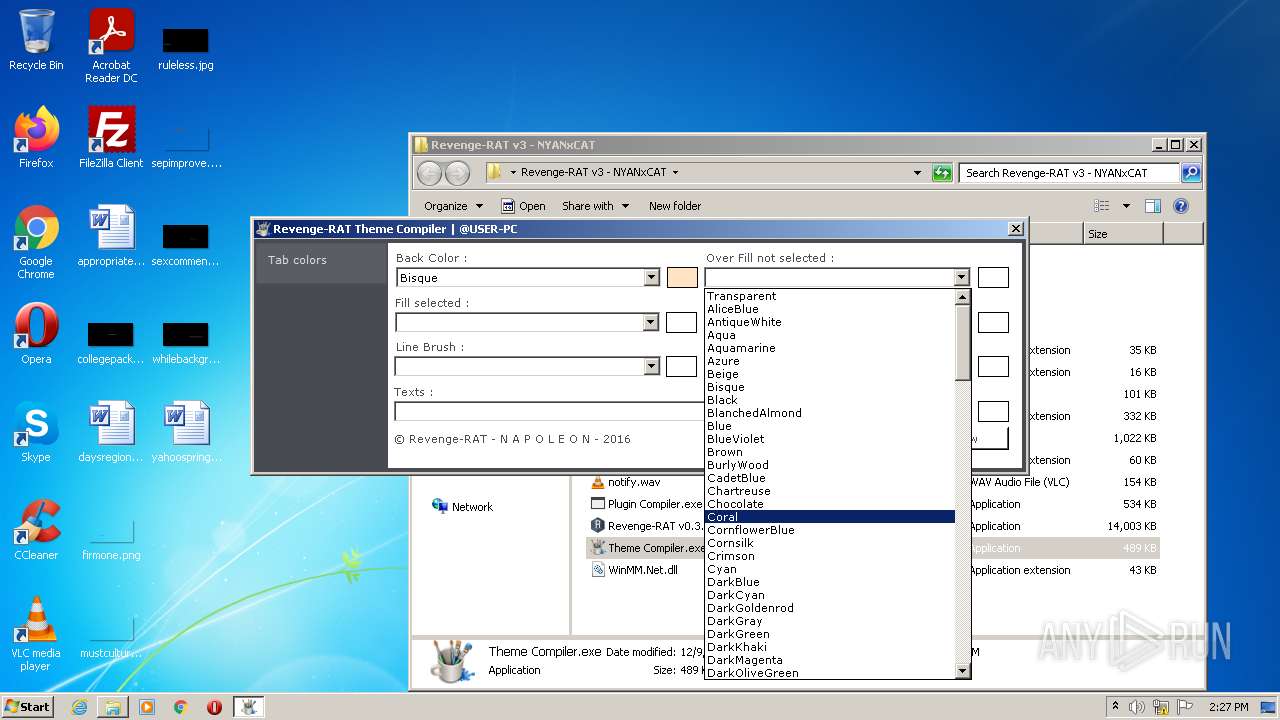Image resolution: width=1280 pixels, height=720 pixels.
Task: Refresh the Explorer folder view
Action: tap(942, 173)
